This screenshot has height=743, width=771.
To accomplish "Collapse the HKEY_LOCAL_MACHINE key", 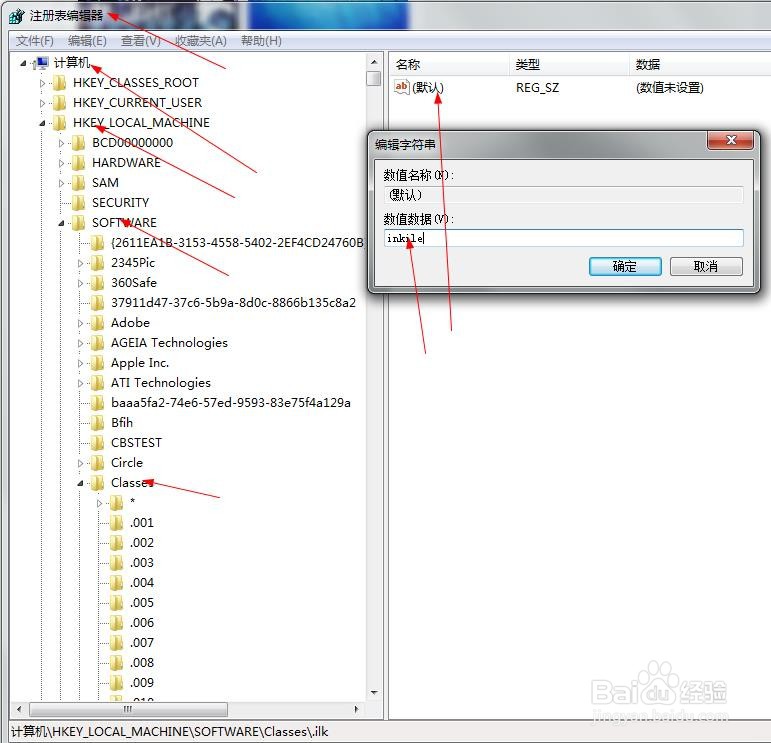I will click(42, 123).
